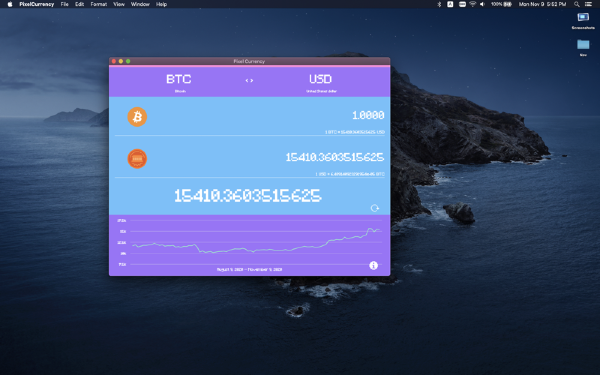The image size is (600, 375).
Task: Click the keyboard viewer icon in the menu bar
Action: click(x=462, y=4)
